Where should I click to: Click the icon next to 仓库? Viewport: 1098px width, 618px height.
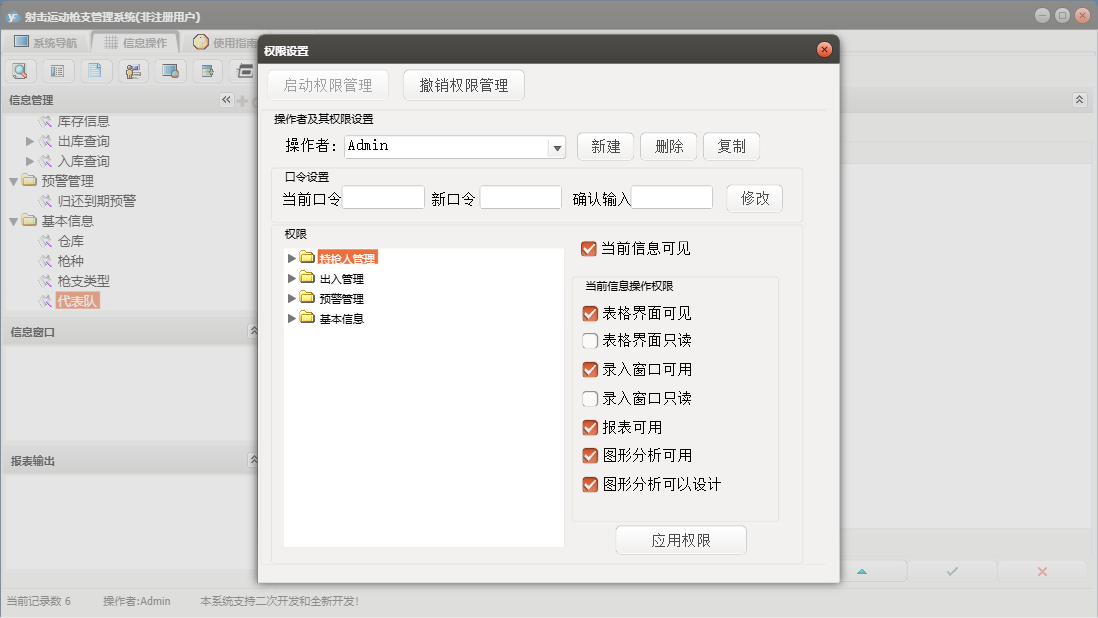46,241
